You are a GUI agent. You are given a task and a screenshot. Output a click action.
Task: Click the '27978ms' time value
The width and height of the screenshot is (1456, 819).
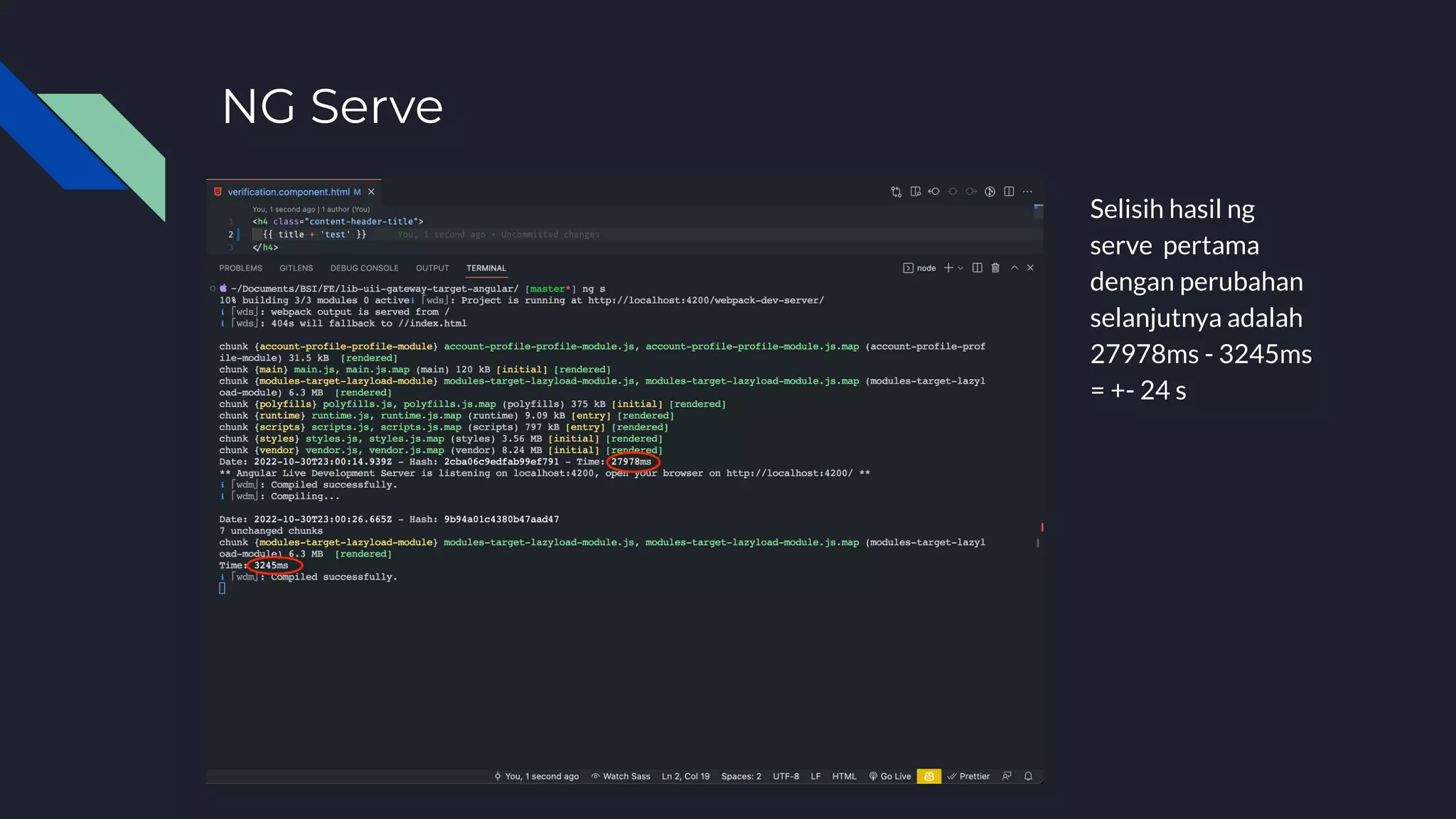point(631,462)
